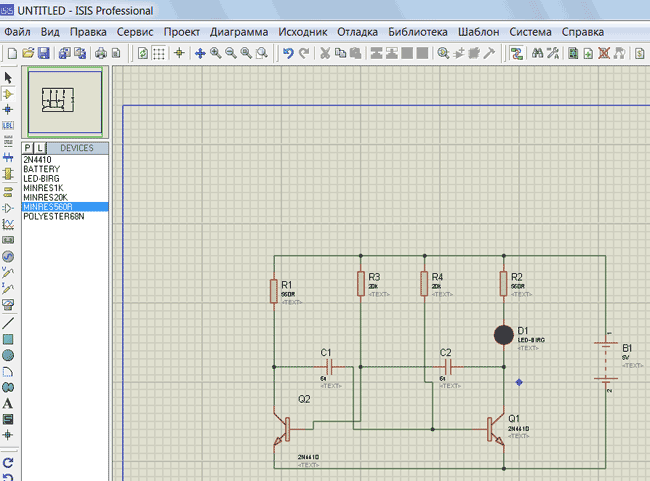650x481 pixels.
Task: Open the Отладка menu
Action: pyautogui.click(x=357, y=32)
